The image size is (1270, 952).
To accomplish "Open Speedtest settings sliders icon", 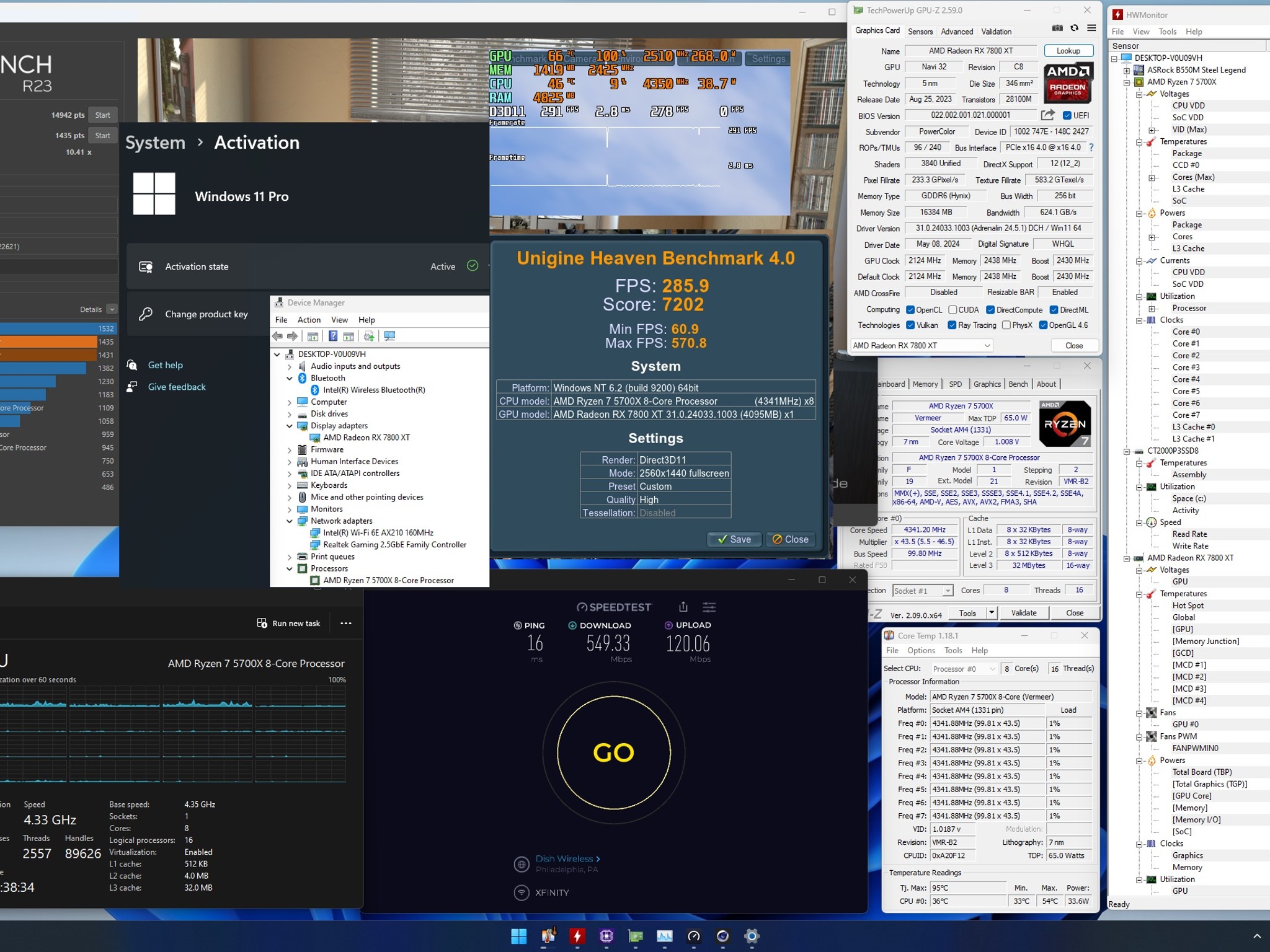I will 709,607.
